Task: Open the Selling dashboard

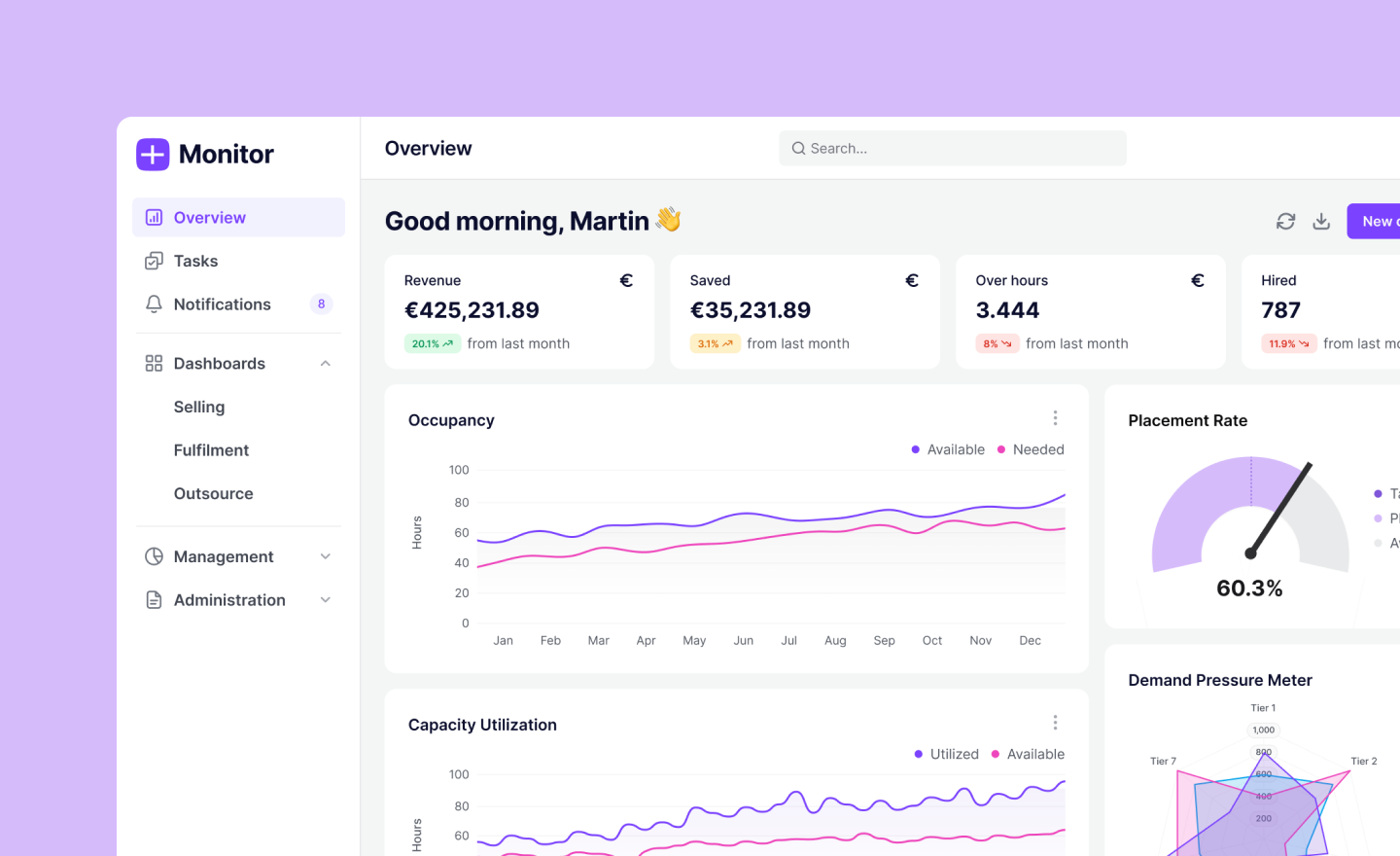Action: pos(199,407)
